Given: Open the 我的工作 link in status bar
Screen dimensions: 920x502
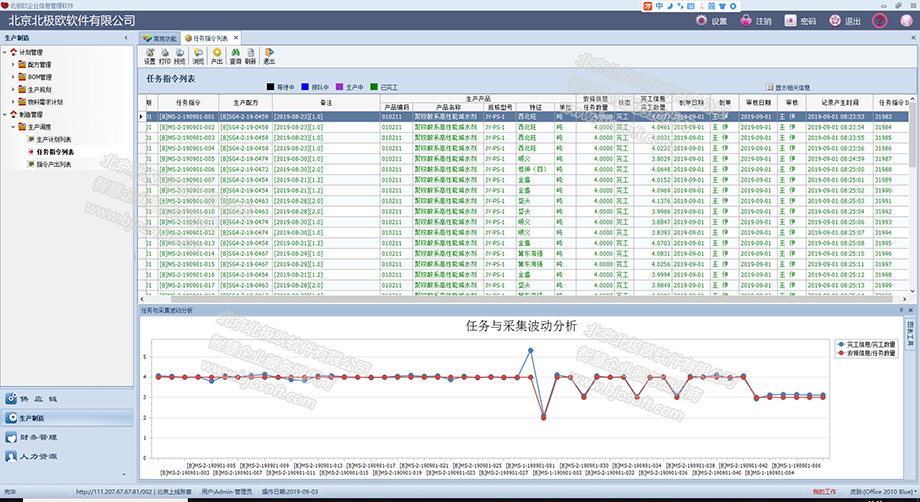Looking at the screenshot, I should click(824, 491).
